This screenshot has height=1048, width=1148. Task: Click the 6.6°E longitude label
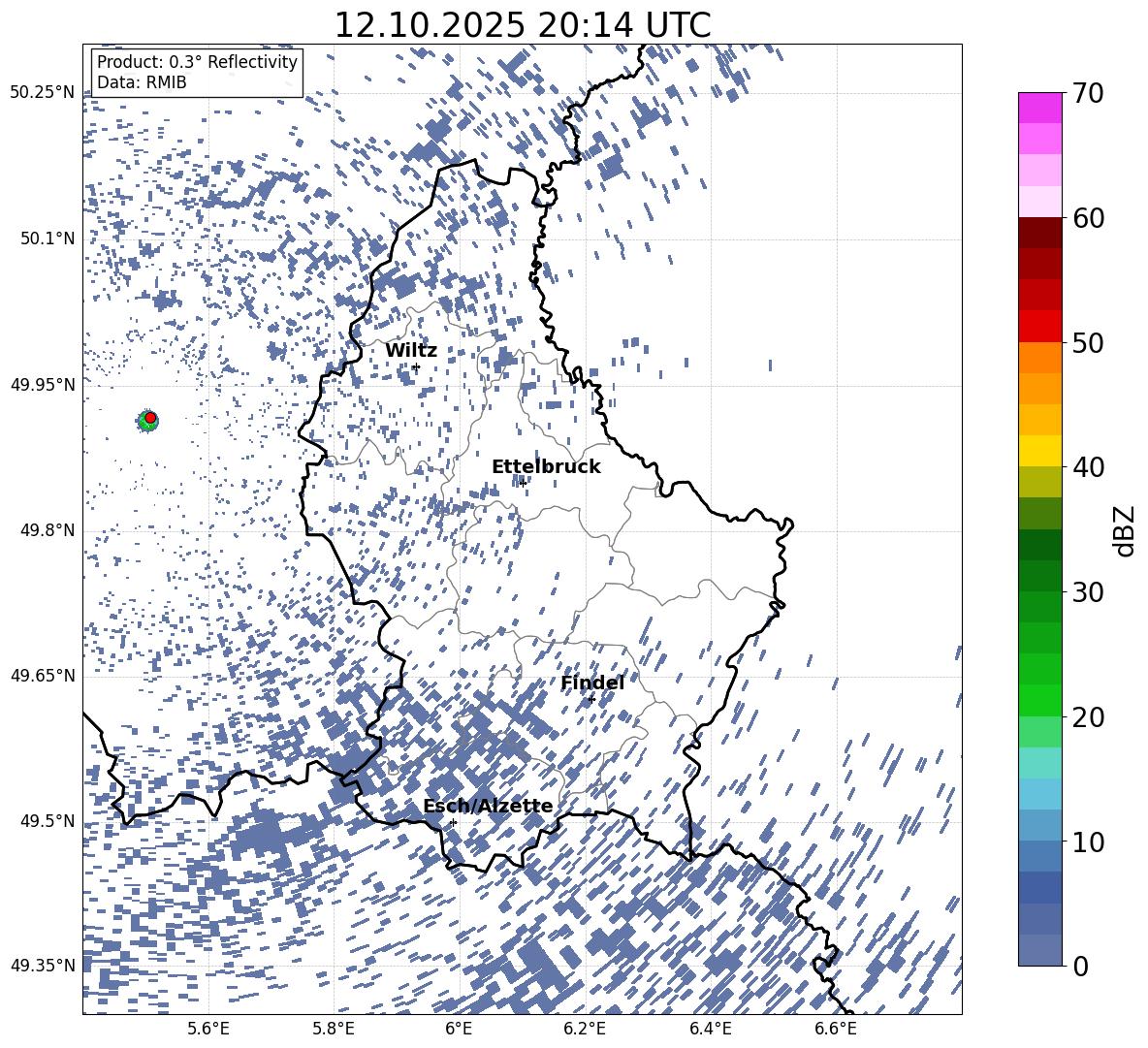pyautogui.click(x=836, y=1030)
